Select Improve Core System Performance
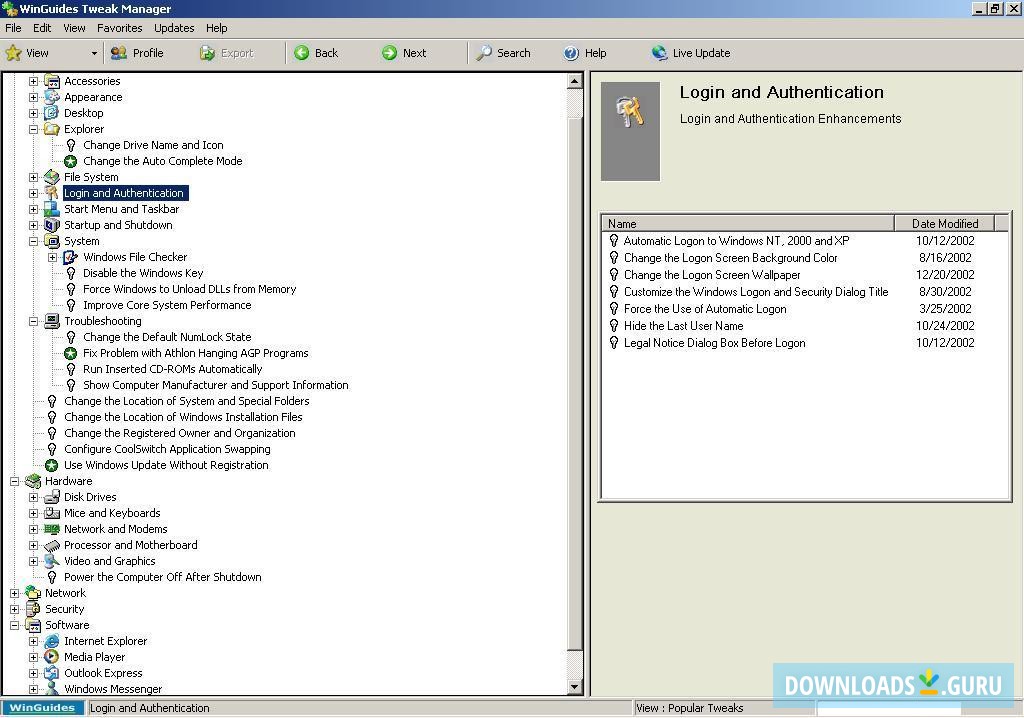The width and height of the screenshot is (1024, 718). click(x=167, y=305)
